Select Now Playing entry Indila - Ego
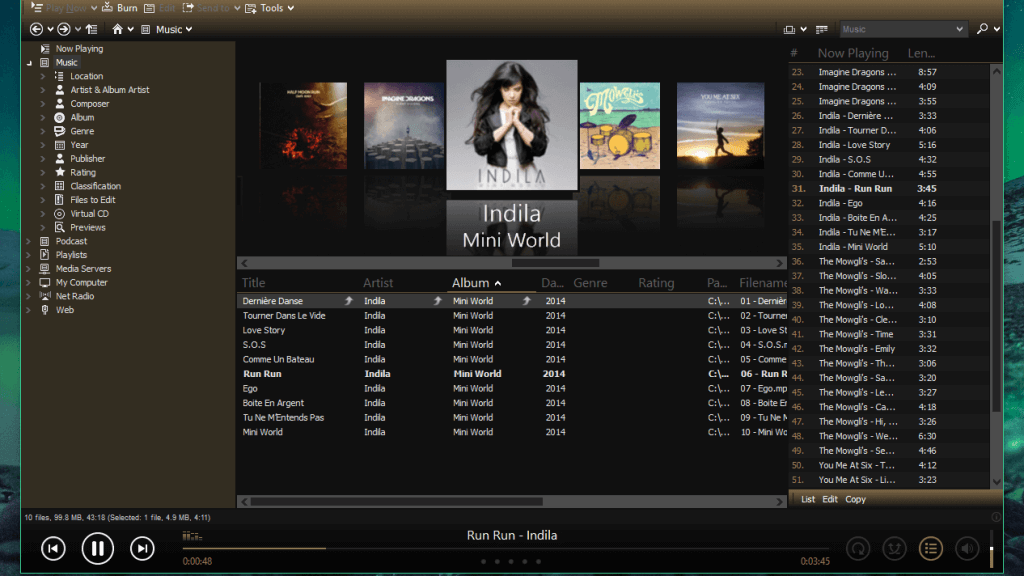The image size is (1024, 576). tap(840, 203)
